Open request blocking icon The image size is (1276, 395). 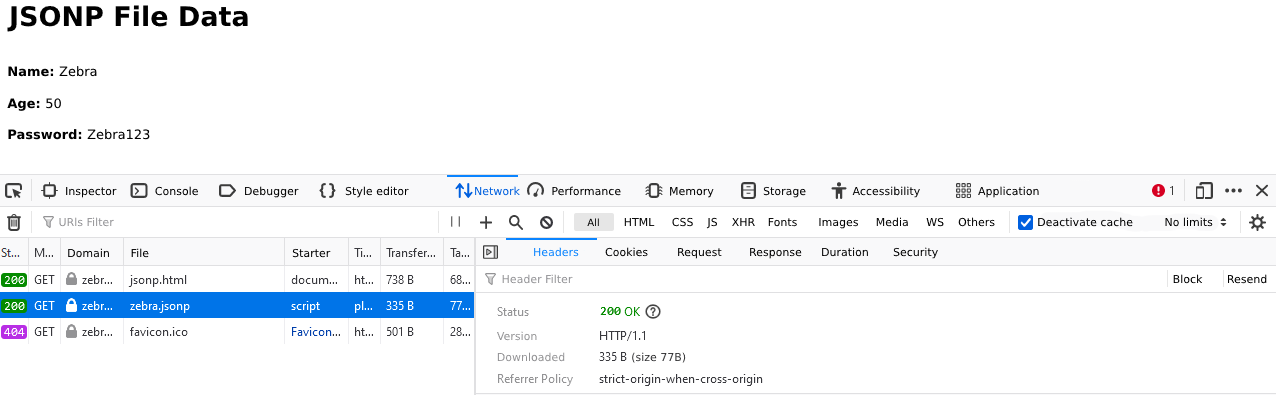(546, 222)
